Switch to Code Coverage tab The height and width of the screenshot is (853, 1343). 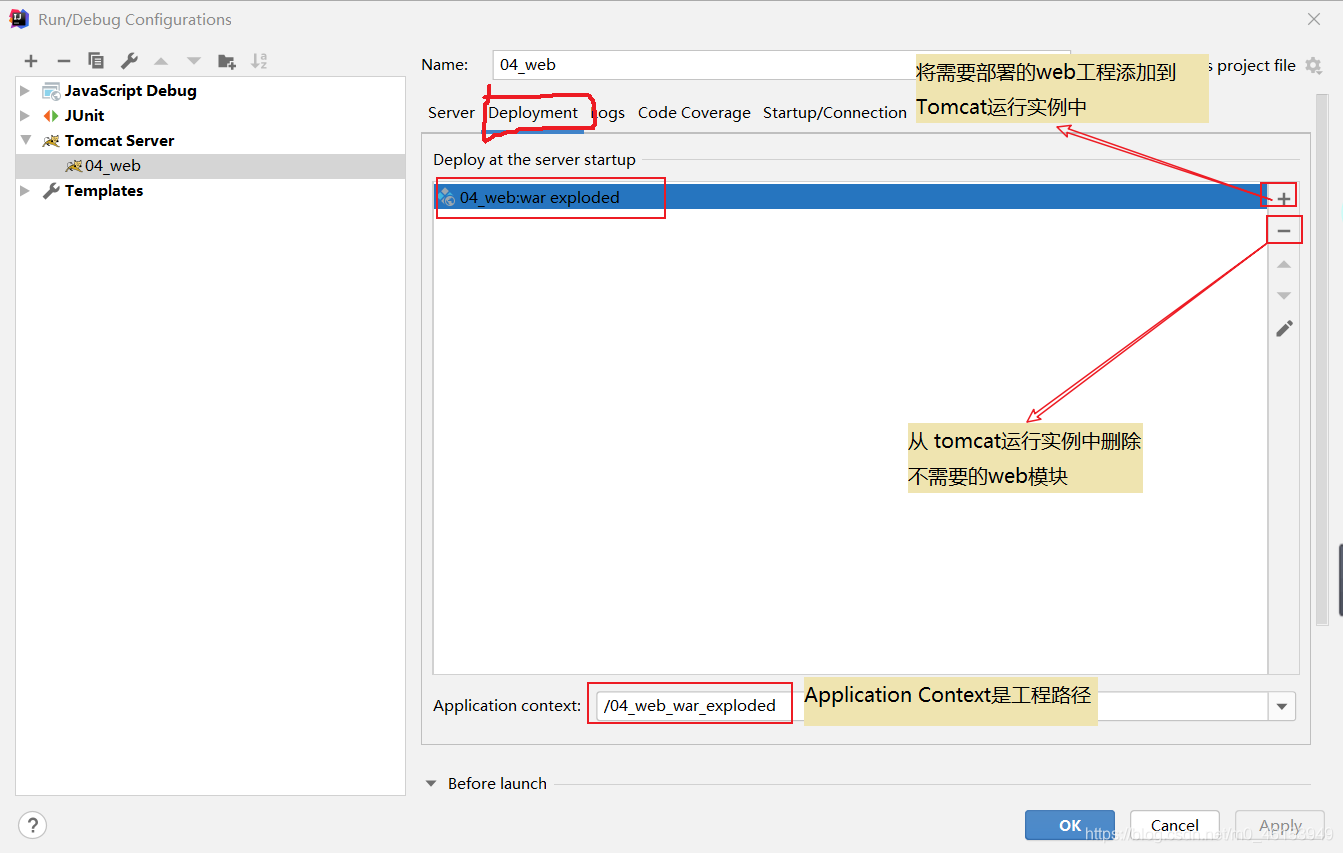(x=694, y=112)
